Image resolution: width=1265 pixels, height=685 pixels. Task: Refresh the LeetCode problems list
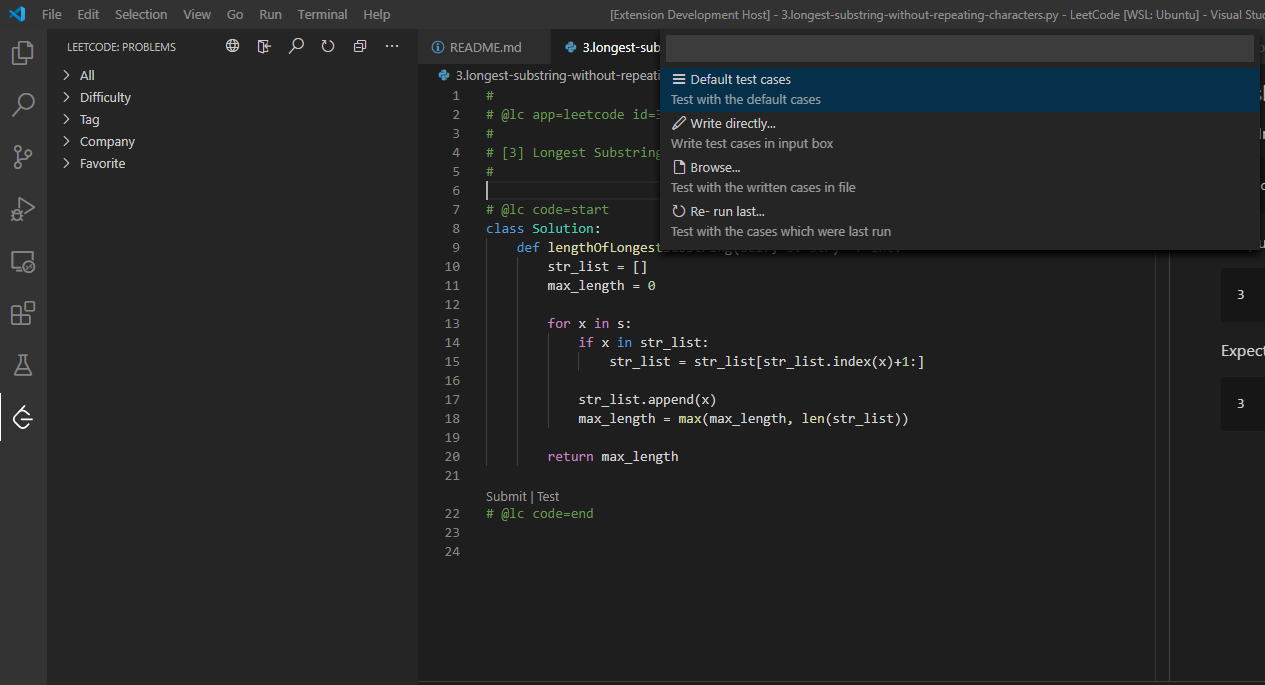pyautogui.click(x=328, y=46)
